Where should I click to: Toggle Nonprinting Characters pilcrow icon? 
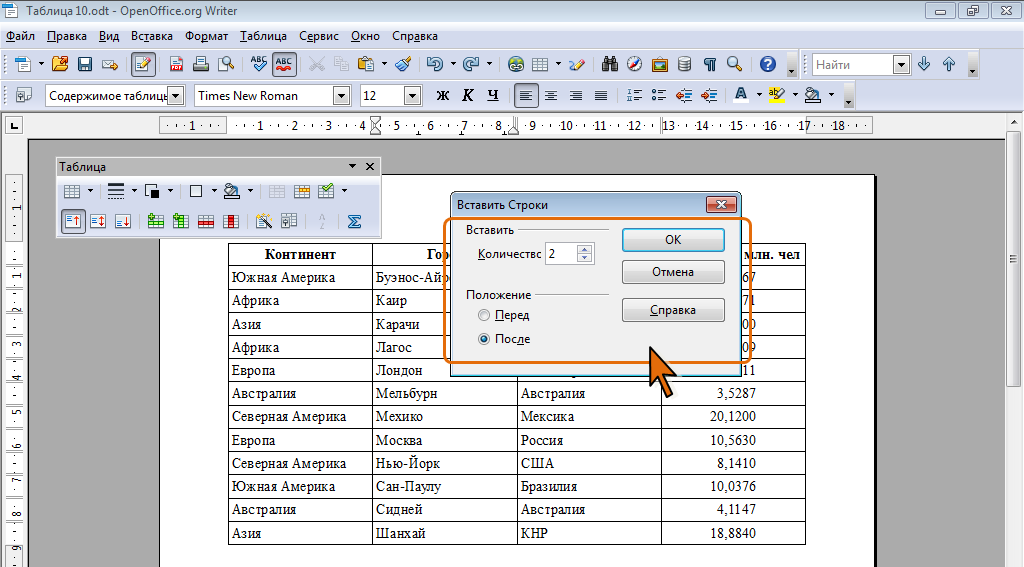pyautogui.click(x=709, y=64)
